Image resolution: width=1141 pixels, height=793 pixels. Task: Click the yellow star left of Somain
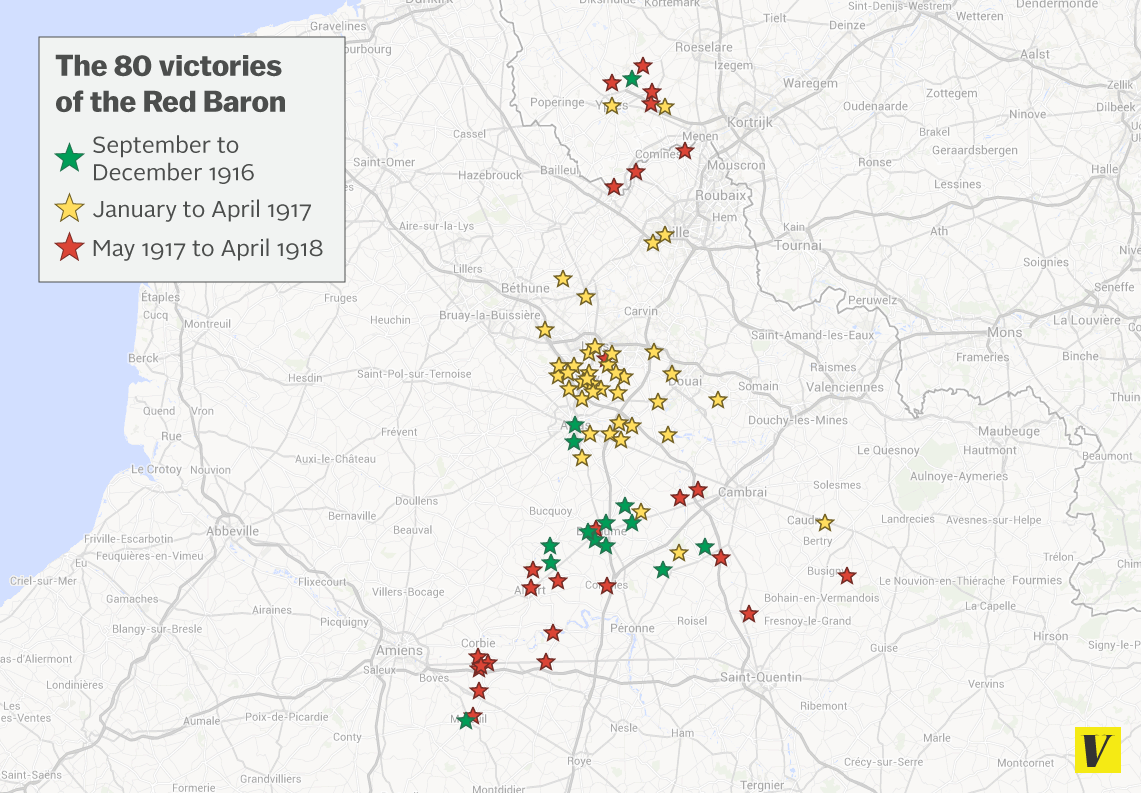click(x=718, y=400)
